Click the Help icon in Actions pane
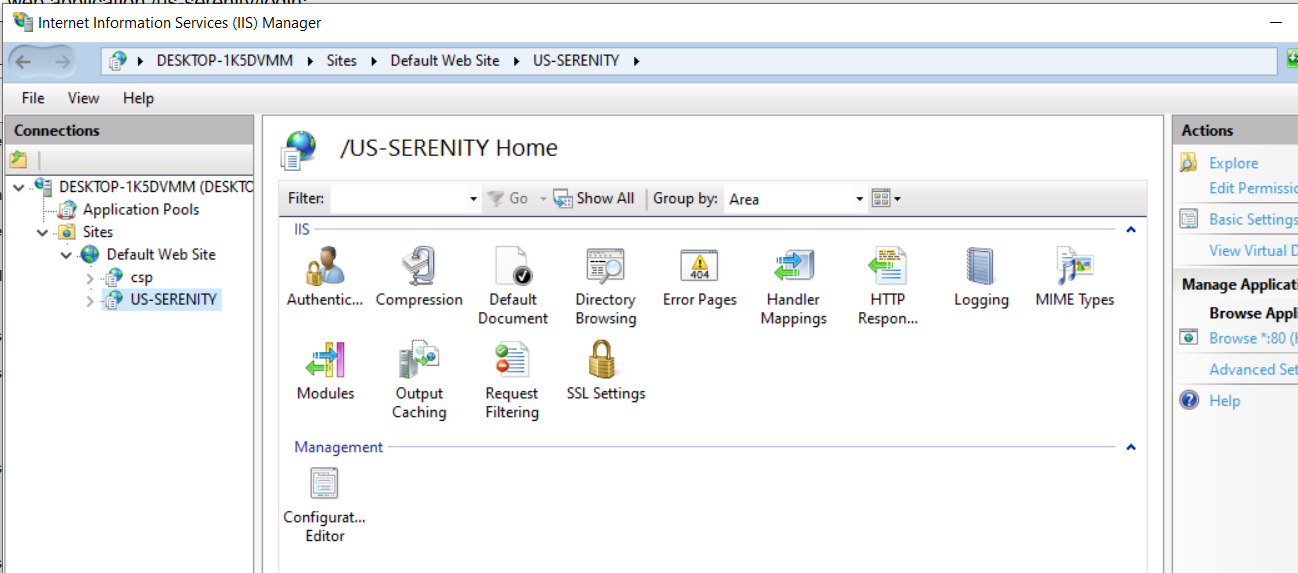The width and height of the screenshot is (1298, 573). coord(1189,400)
